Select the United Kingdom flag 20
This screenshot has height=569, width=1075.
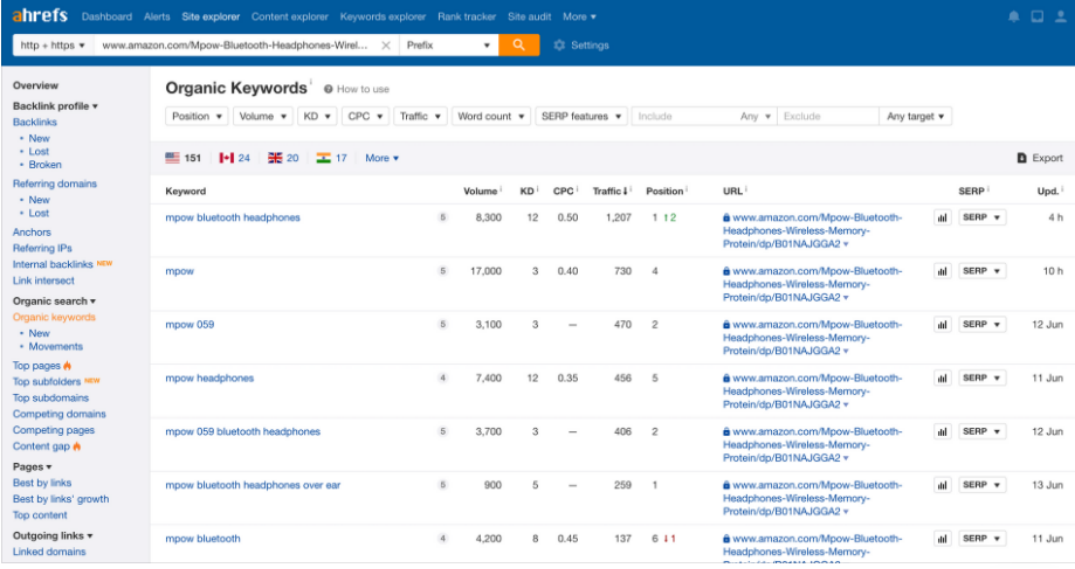pyautogui.click(x=283, y=158)
